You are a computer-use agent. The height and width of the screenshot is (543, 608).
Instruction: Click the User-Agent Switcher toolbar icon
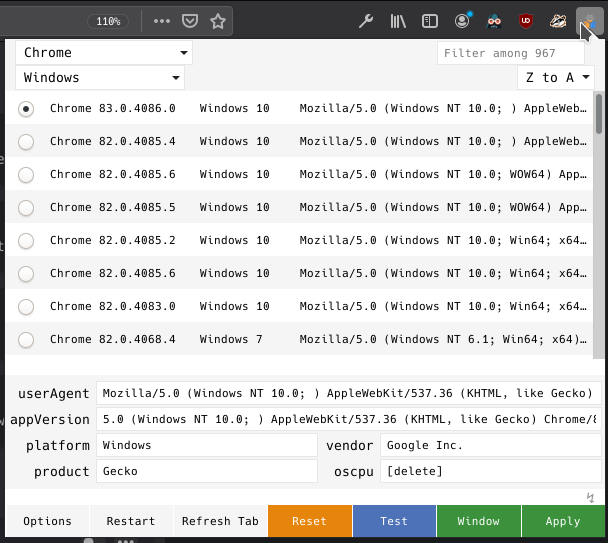click(589, 21)
